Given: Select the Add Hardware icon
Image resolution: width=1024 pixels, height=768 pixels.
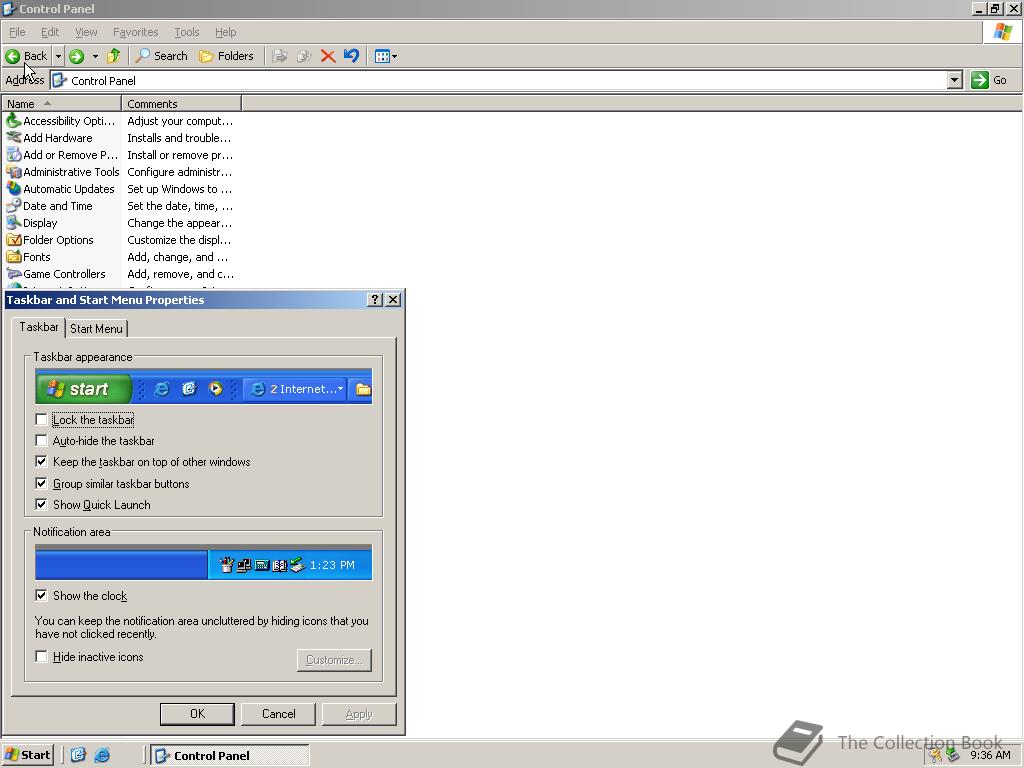Looking at the screenshot, I should click(14, 138).
